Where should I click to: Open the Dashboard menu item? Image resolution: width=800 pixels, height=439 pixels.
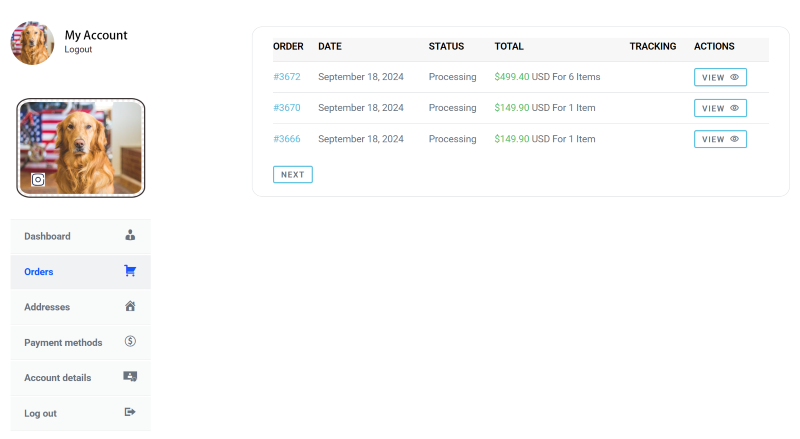click(81, 236)
